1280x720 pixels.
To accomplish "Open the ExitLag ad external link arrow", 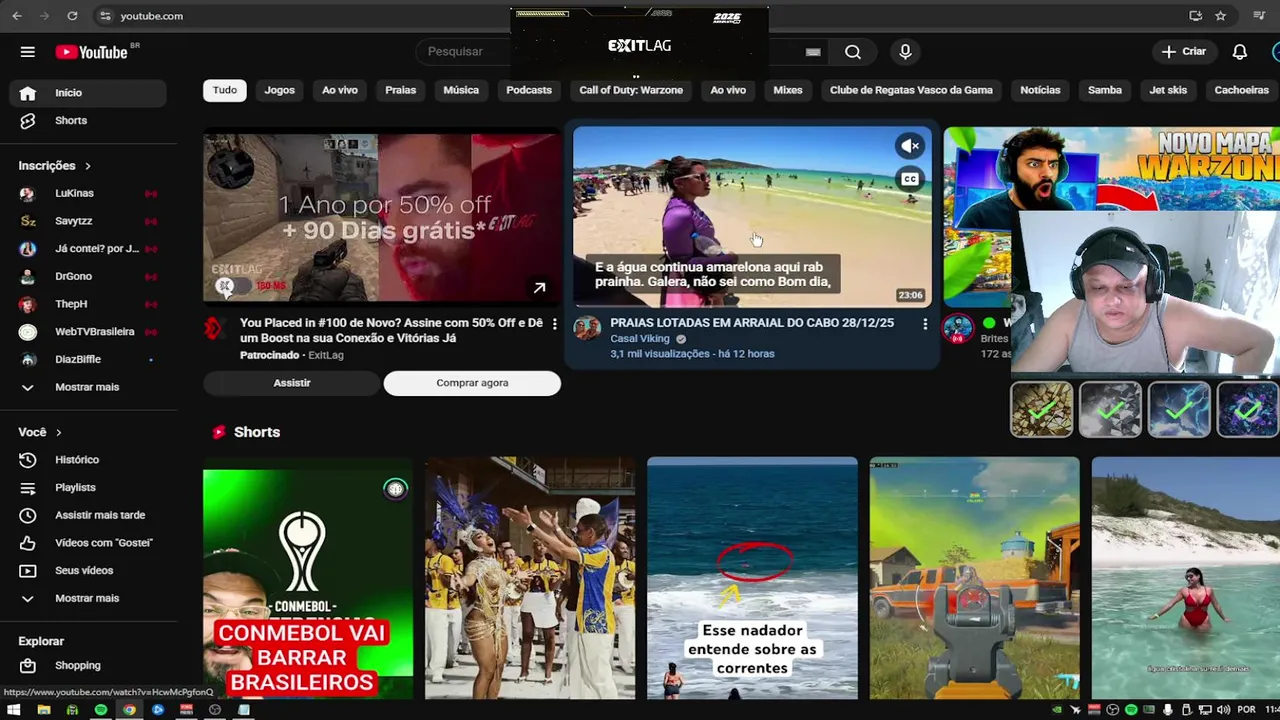I will (x=539, y=288).
